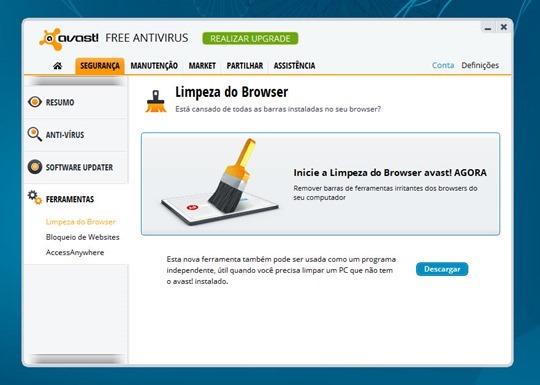
Task: Open AccessAnywhere sub-item
Action: tap(75, 252)
